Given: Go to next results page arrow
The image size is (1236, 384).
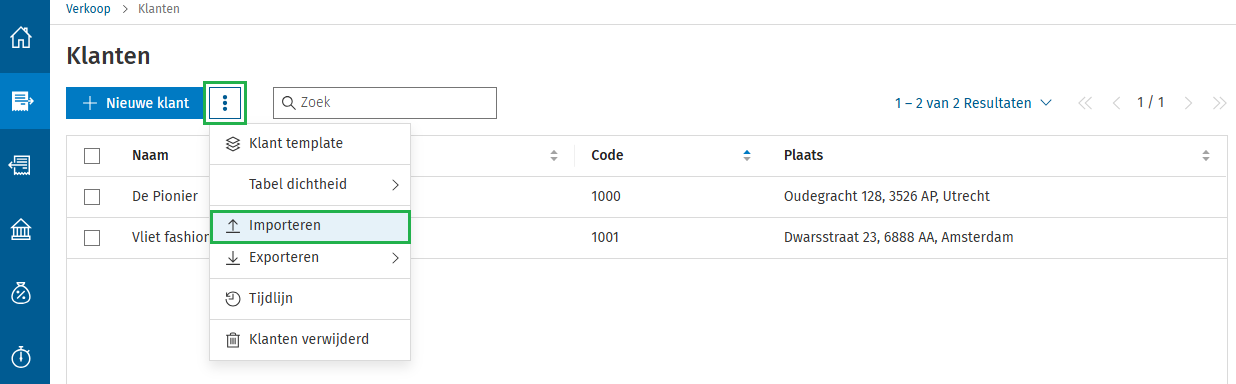Looking at the screenshot, I should (1188, 103).
